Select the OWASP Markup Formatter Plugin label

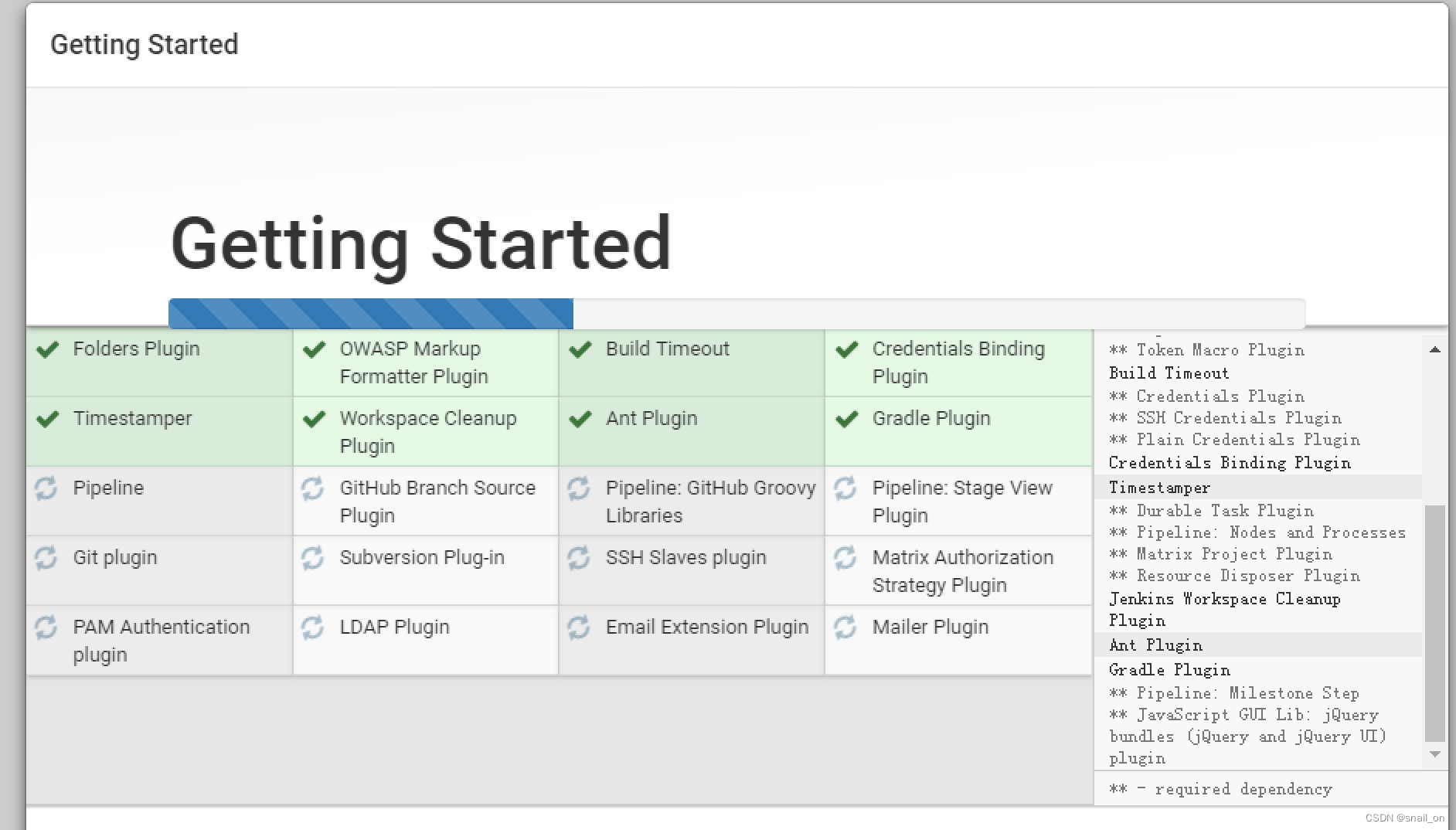pyautogui.click(x=414, y=362)
